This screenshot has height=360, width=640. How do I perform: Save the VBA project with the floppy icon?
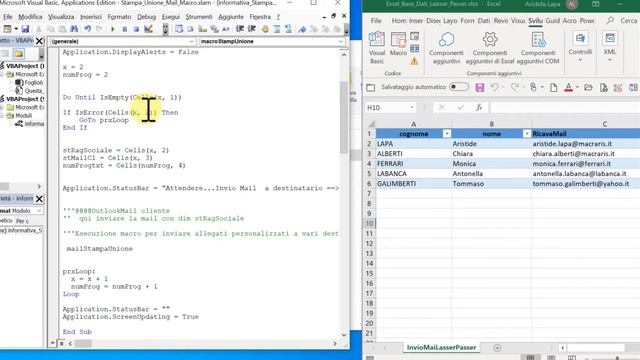[x=25, y=29]
